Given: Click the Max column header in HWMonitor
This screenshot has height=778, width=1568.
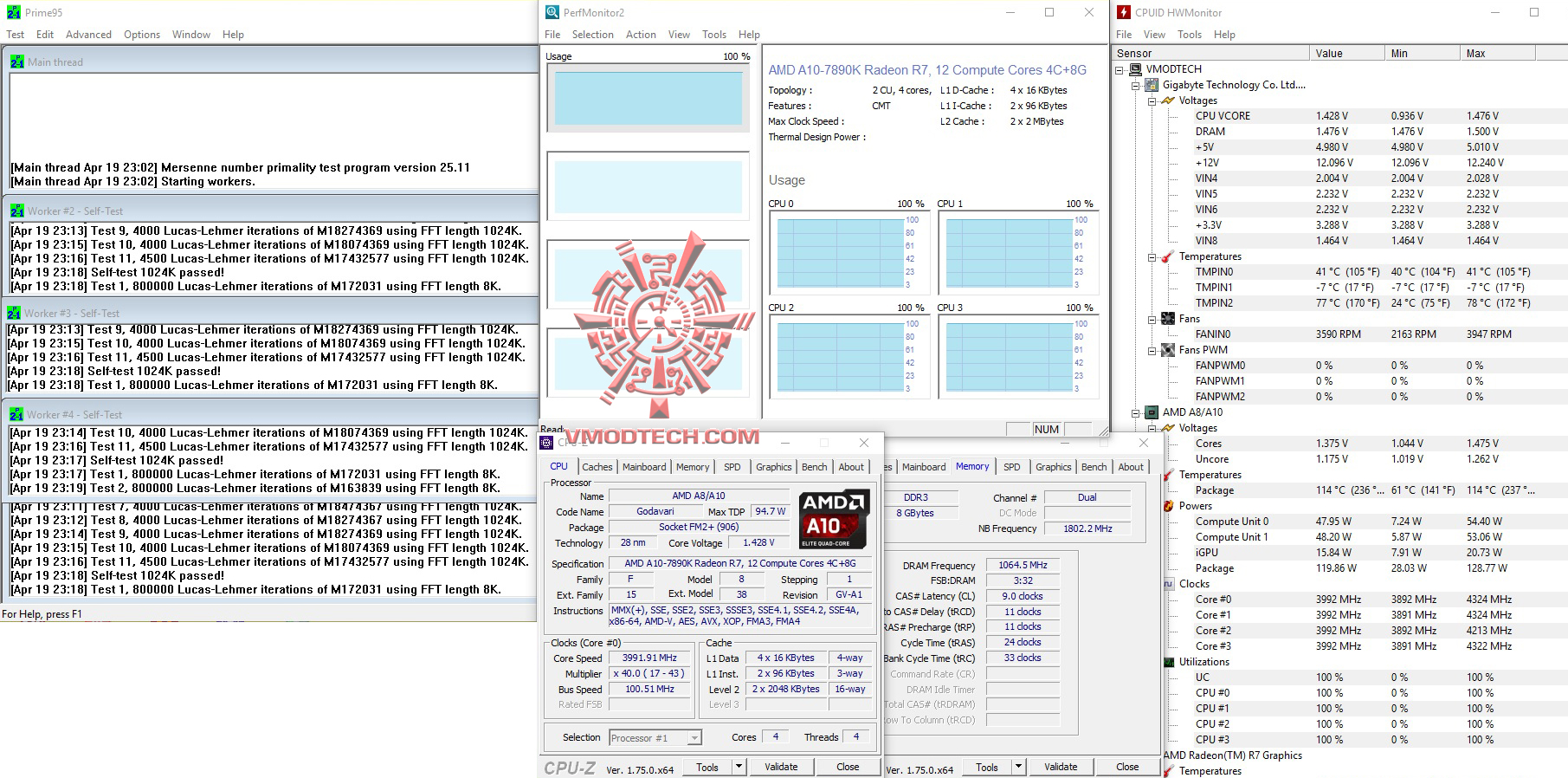Looking at the screenshot, I should click(x=1497, y=54).
